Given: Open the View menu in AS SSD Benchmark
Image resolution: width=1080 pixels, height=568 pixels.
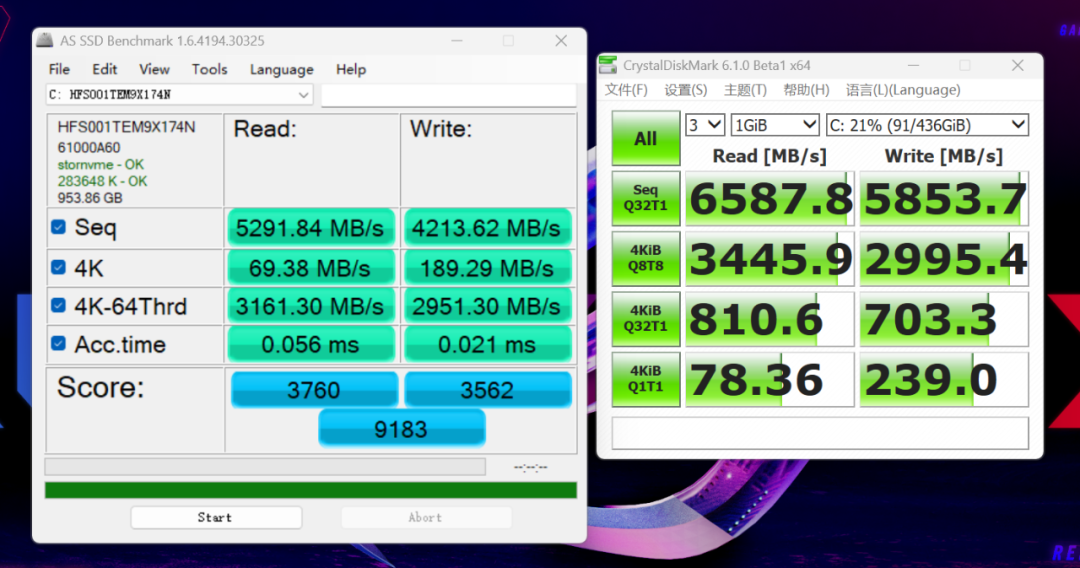Looking at the screenshot, I should pos(154,69).
